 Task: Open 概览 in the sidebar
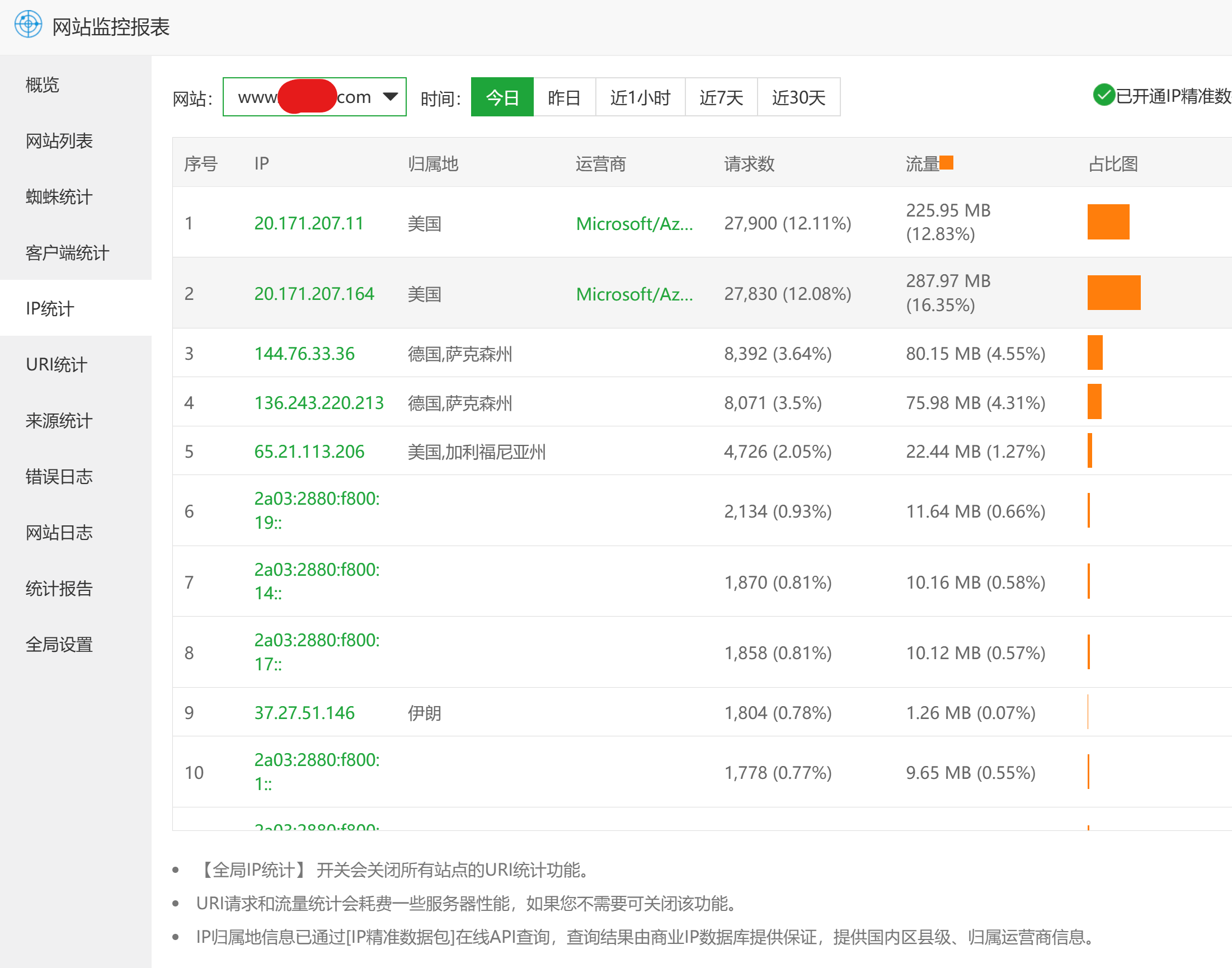(x=76, y=84)
